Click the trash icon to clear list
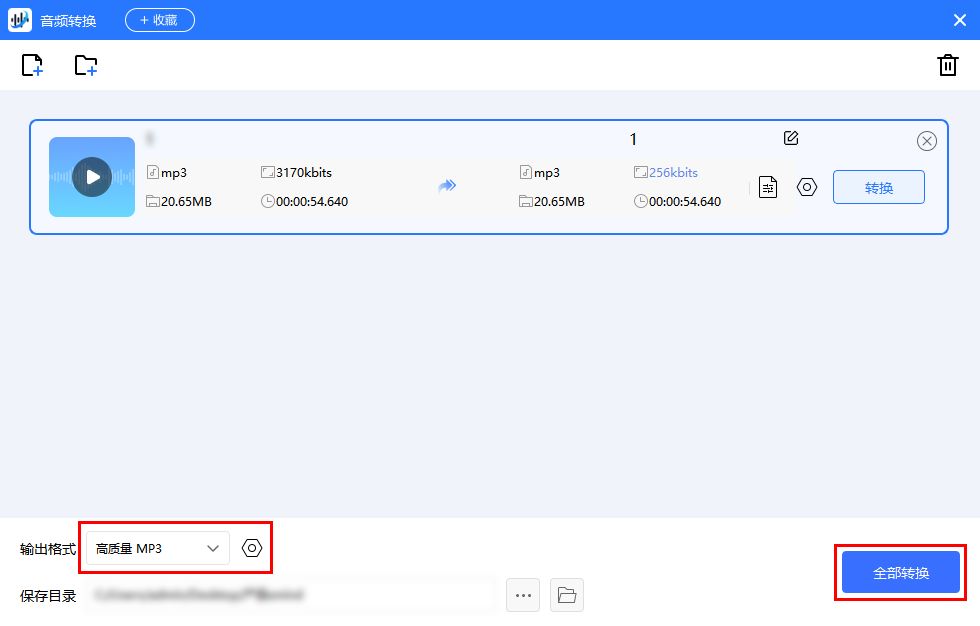 [947, 66]
